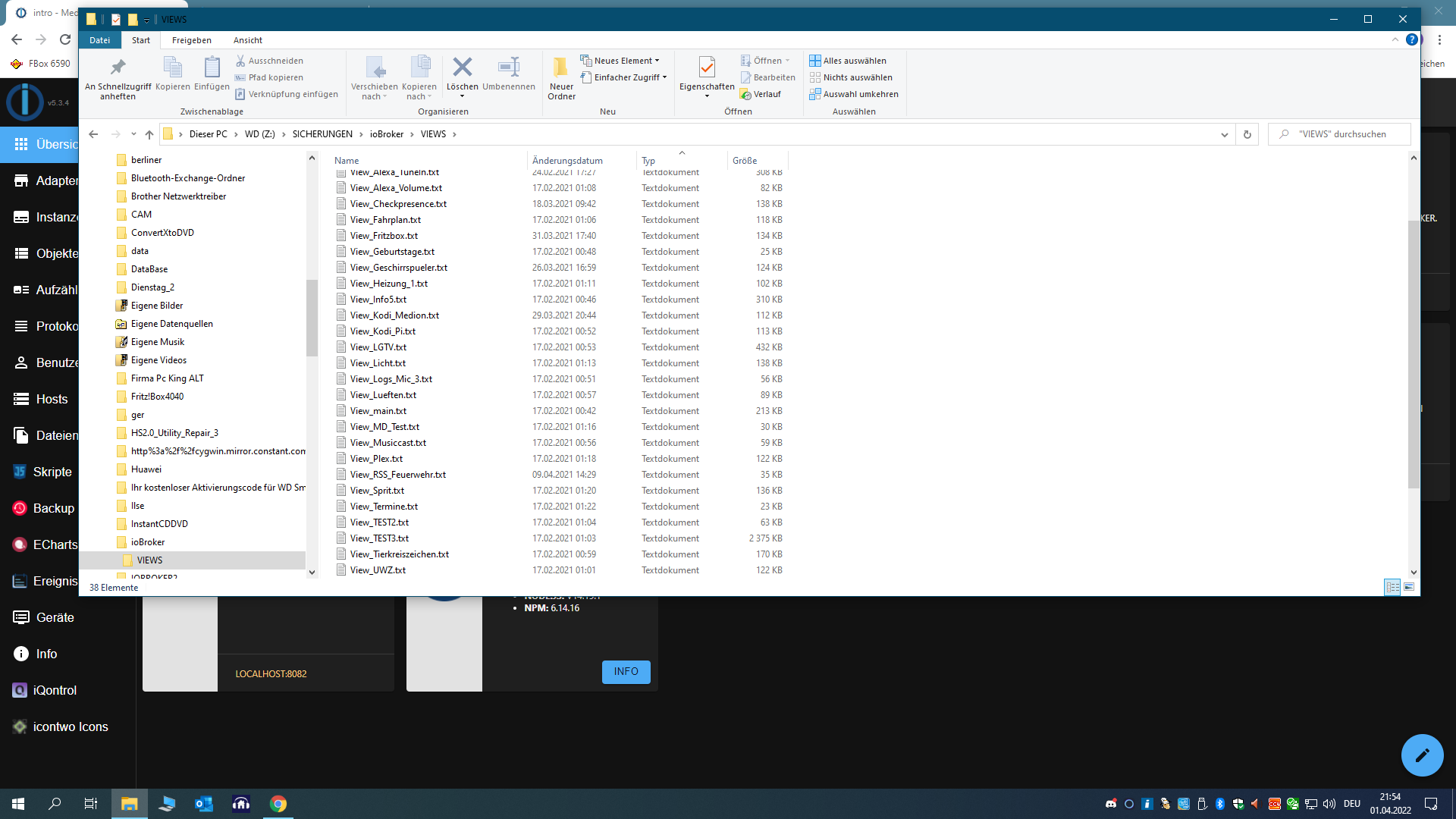Open the Freigeben ribbon tab
Screen dimensions: 1456x819
(x=192, y=40)
